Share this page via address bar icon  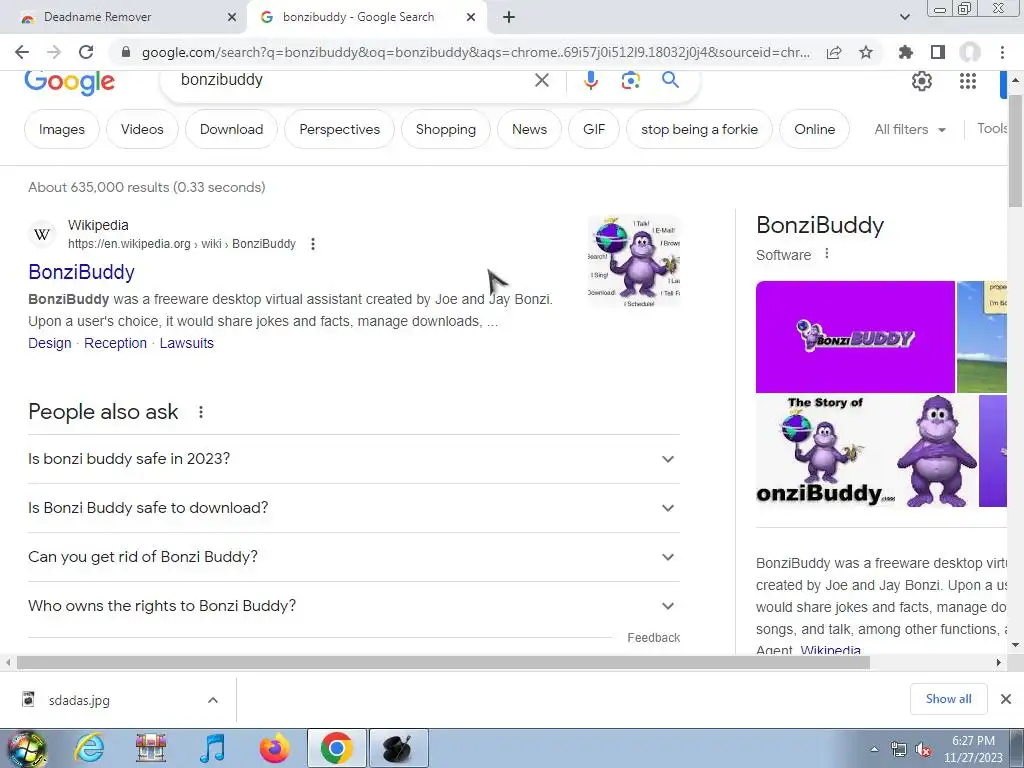coord(834,52)
